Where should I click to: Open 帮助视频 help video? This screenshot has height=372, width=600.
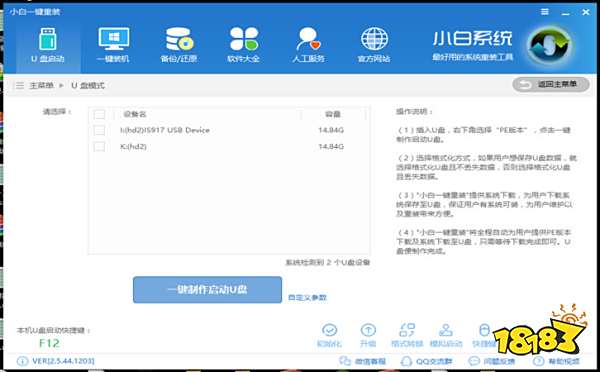[x=557, y=361]
